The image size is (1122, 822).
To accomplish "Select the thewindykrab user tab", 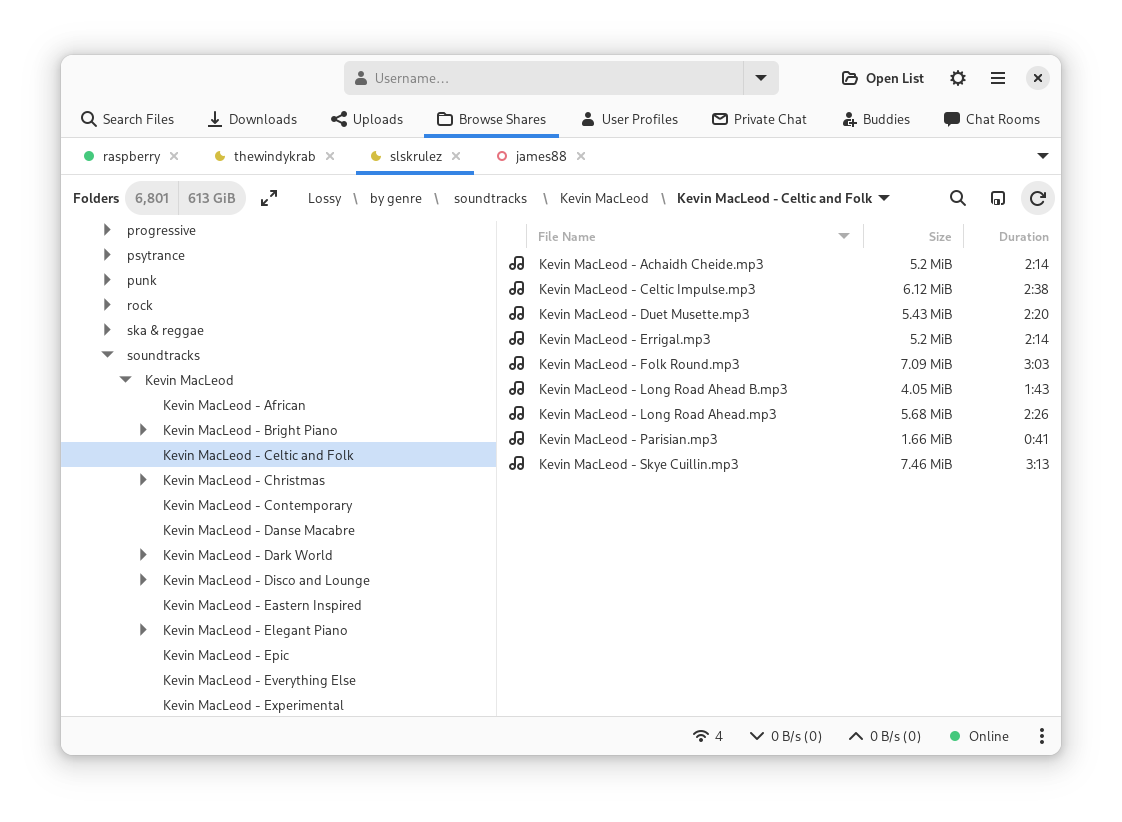I will click(x=273, y=156).
